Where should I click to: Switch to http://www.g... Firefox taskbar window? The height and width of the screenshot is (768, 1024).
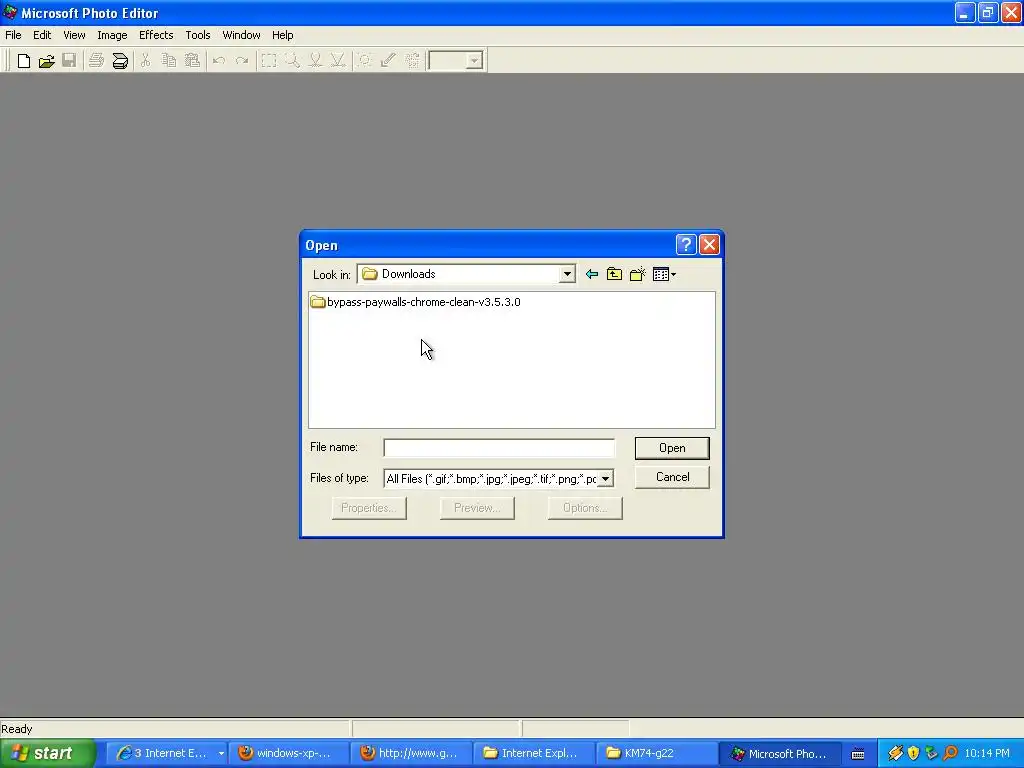(x=411, y=754)
